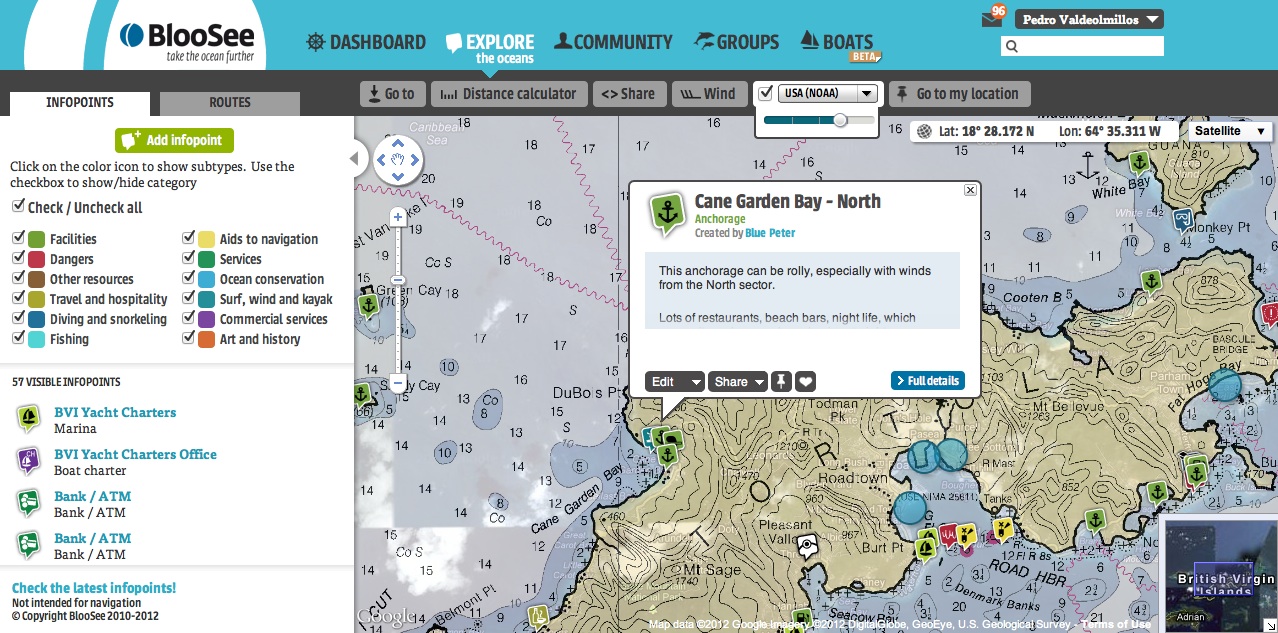Open the Edit dropdown in popup
Screen dimensions: 1278x633
(x=675, y=381)
